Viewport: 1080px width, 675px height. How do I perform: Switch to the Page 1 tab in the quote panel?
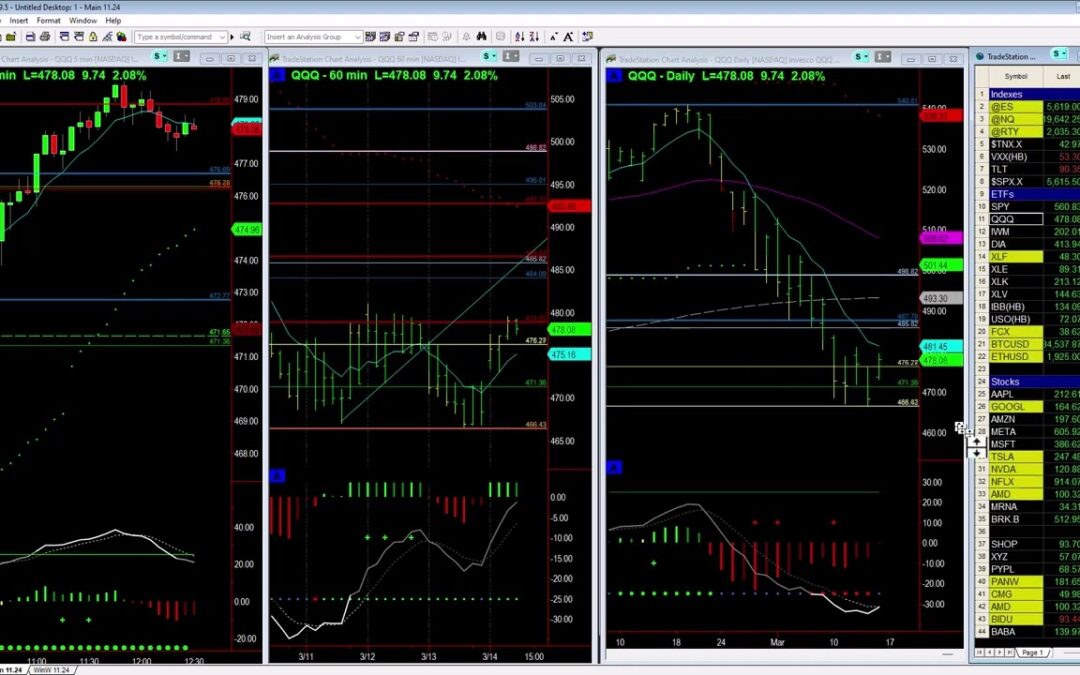click(1035, 652)
